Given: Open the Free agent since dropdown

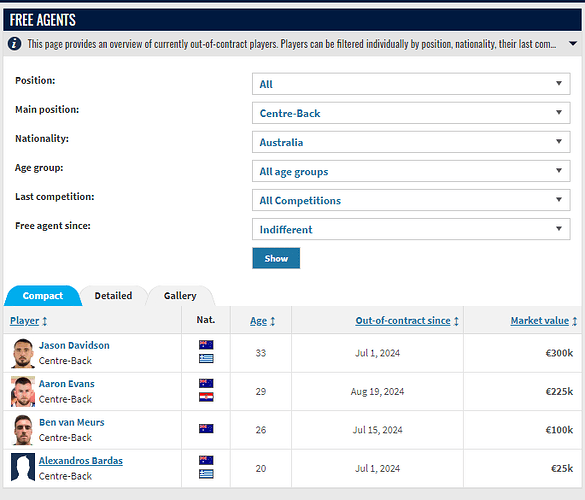Looking at the screenshot, I should (x=411, y=229).
